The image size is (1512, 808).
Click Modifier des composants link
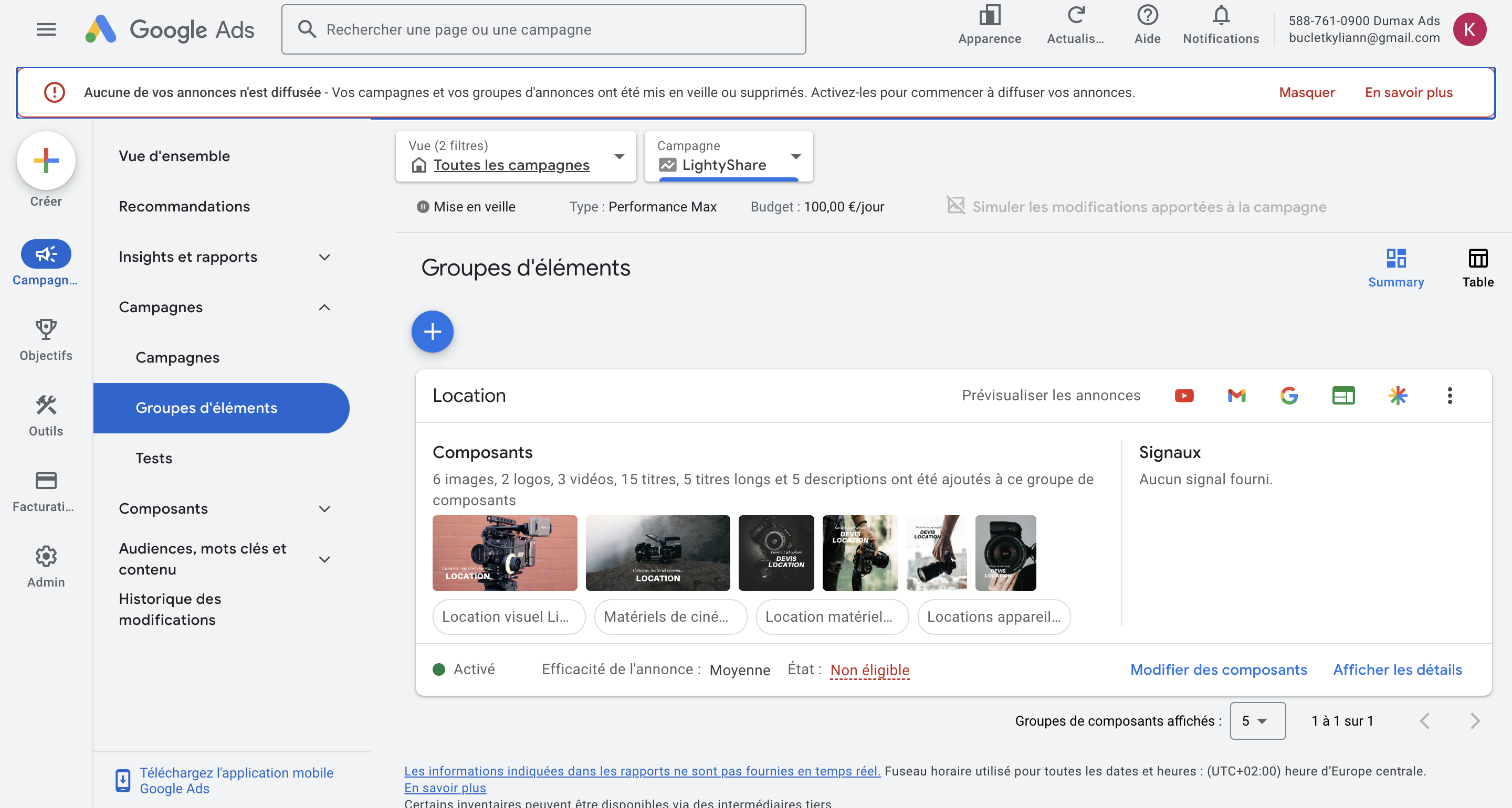[1218, 669]
